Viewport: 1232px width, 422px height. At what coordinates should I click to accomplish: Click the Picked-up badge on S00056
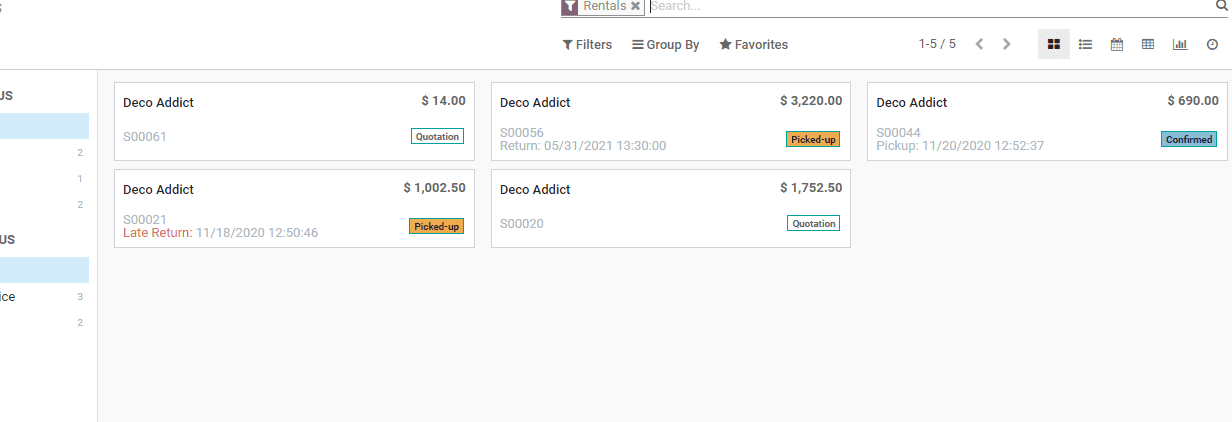(x=813, y=139)
